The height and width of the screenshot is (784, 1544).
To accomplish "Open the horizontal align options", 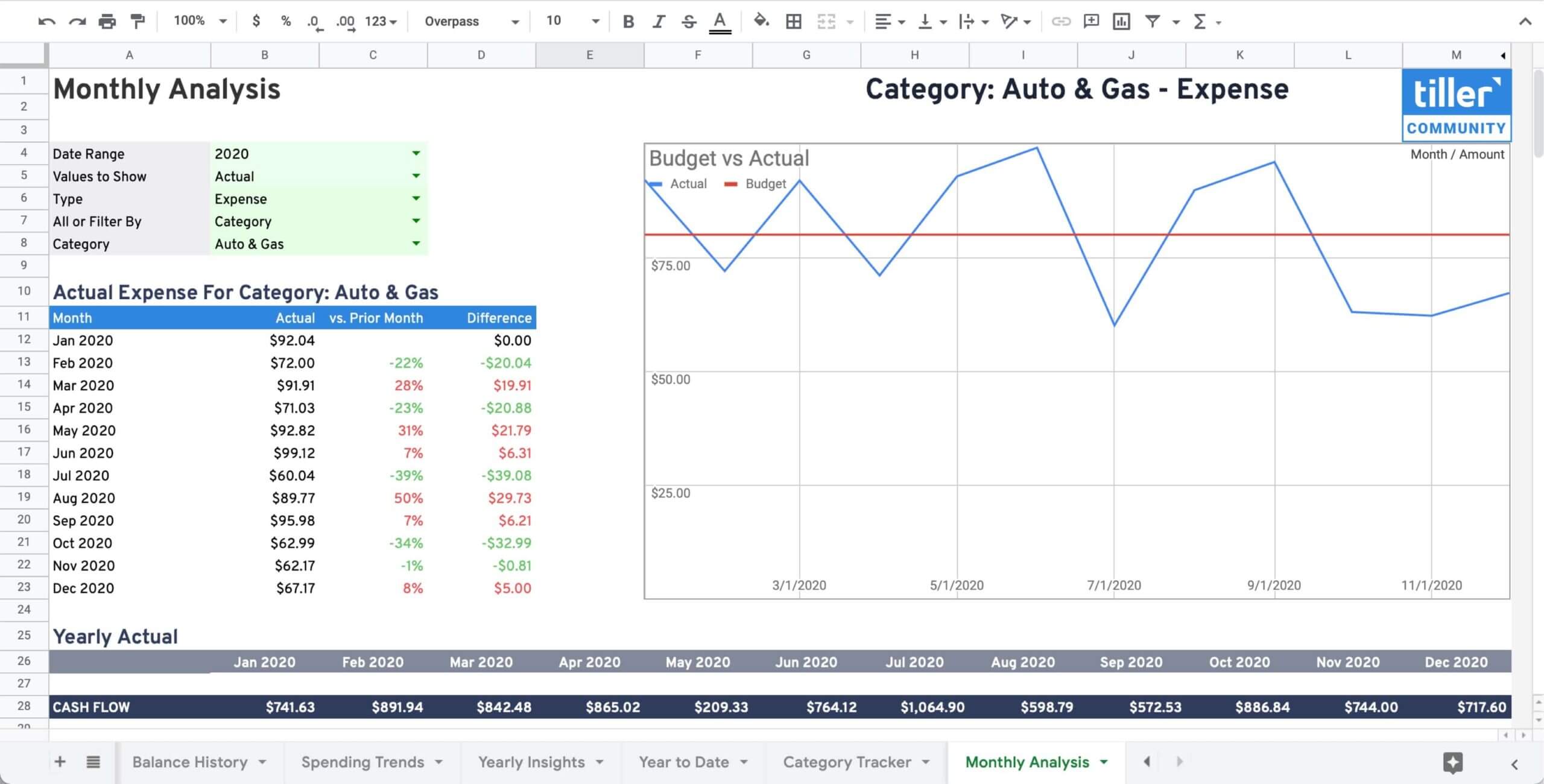I will coord(890,22).
